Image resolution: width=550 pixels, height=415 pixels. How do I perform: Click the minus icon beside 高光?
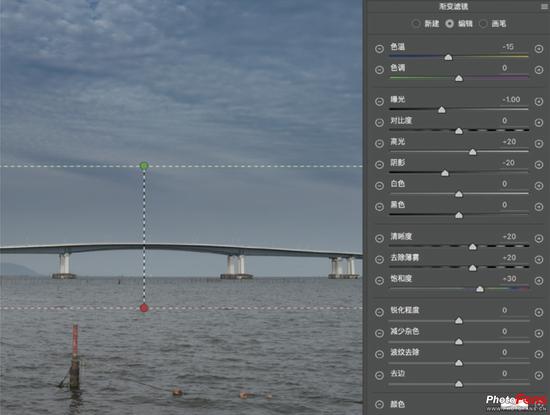point(379,143)
